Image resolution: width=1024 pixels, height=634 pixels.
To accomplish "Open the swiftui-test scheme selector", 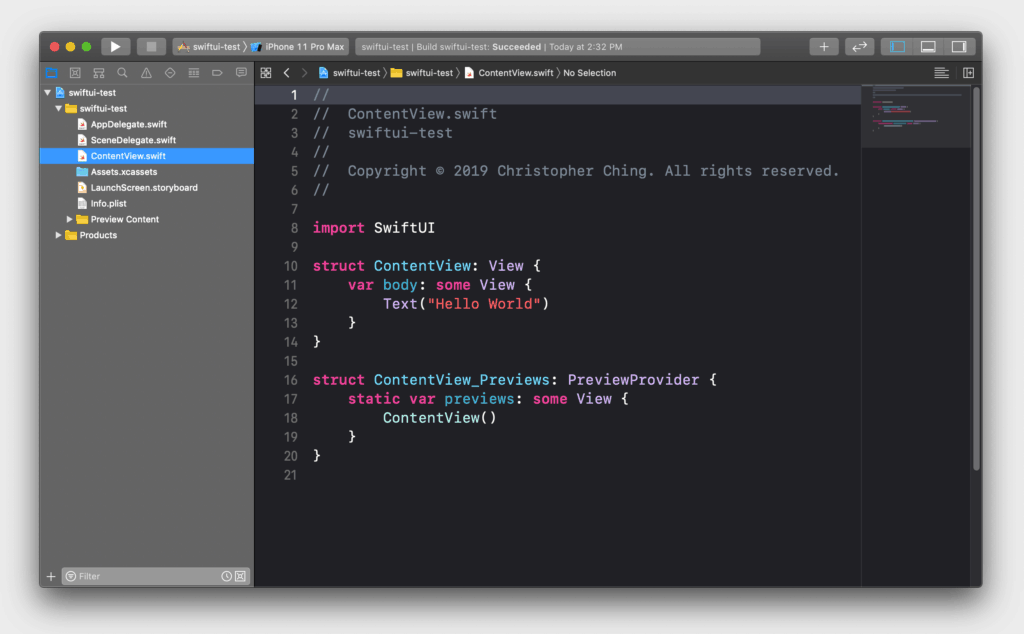I will [x=209, y=46].
